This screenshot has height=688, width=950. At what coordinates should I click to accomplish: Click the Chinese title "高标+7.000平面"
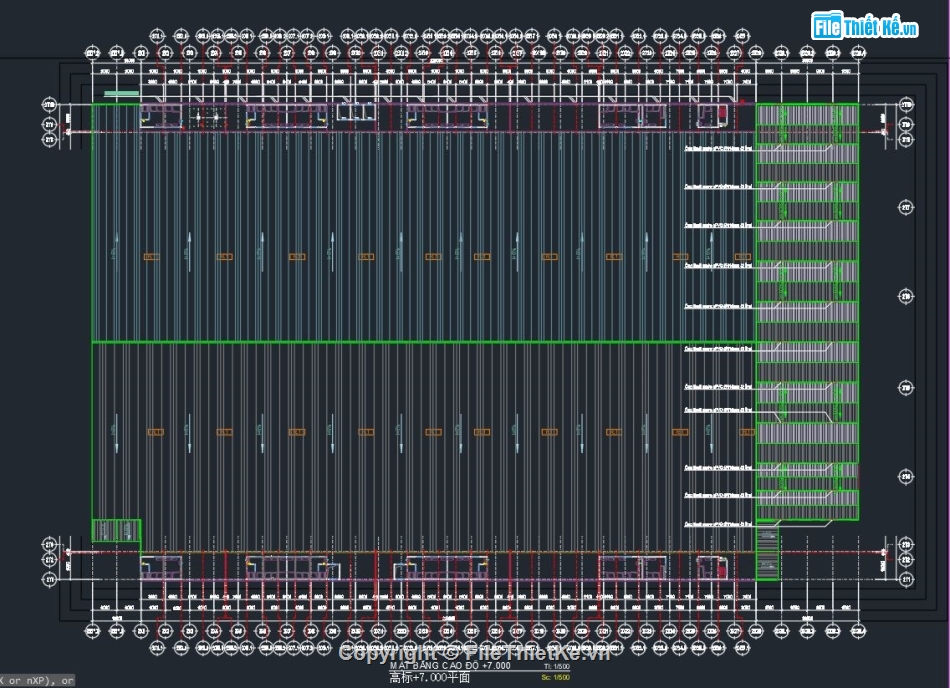tap(429, 678)
